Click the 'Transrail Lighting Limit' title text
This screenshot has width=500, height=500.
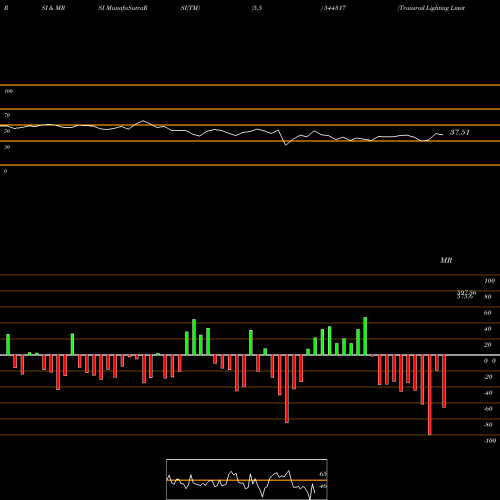(x=431, y=8)
